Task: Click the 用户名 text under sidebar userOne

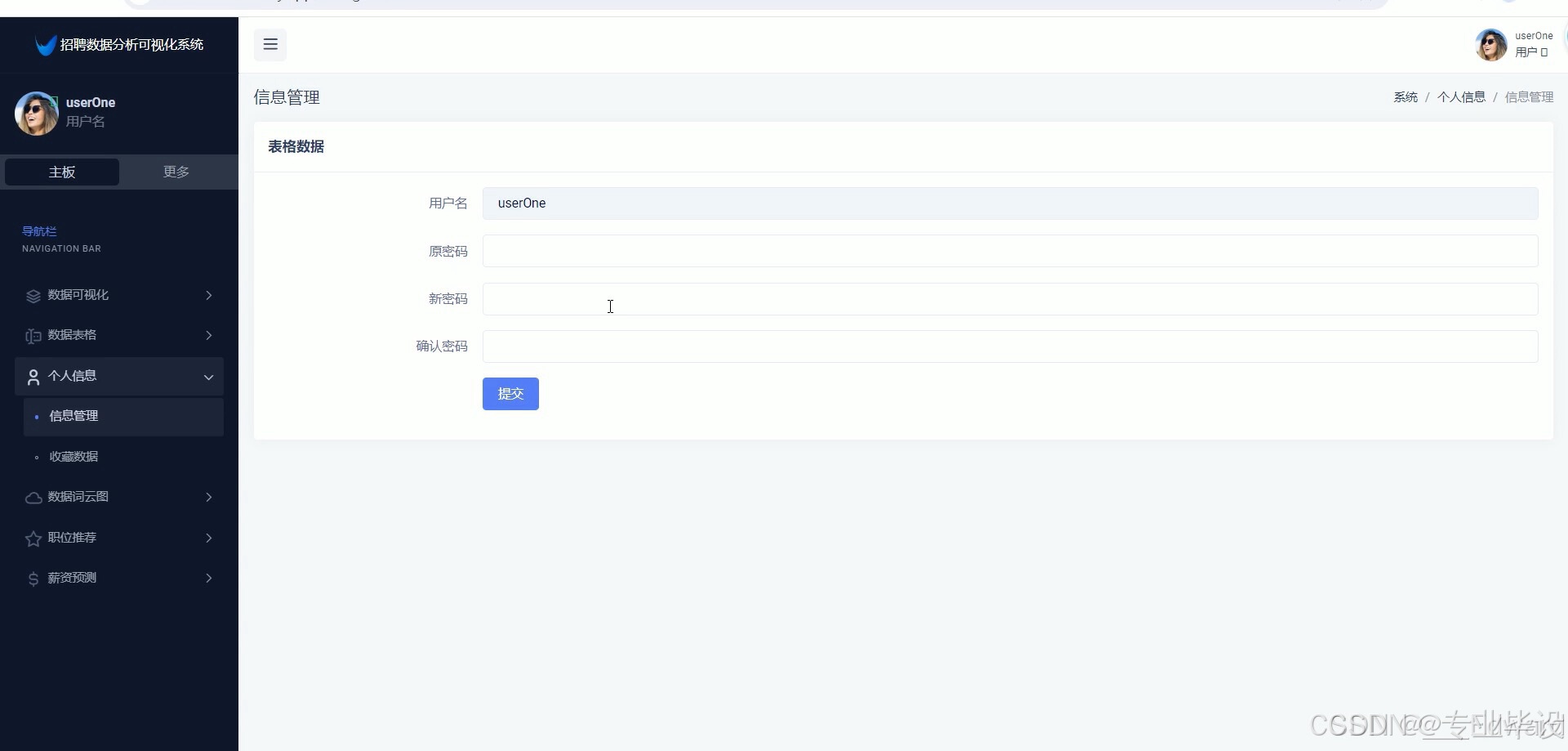Action: (x=86, y=122)
